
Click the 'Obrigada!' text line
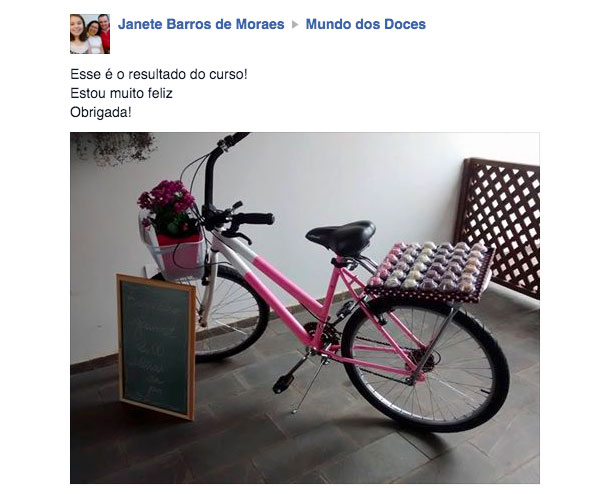tap(101, 112)
